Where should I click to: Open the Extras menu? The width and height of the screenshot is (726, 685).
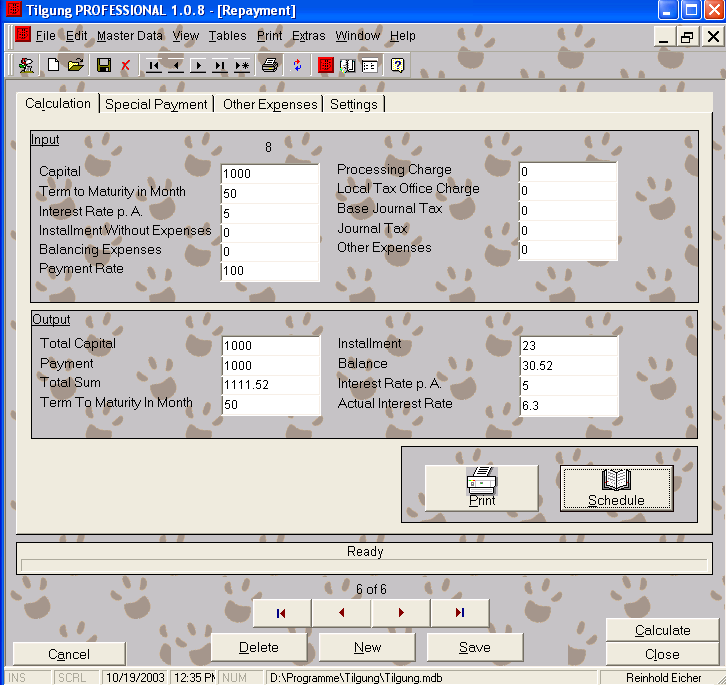coord(308,36)
